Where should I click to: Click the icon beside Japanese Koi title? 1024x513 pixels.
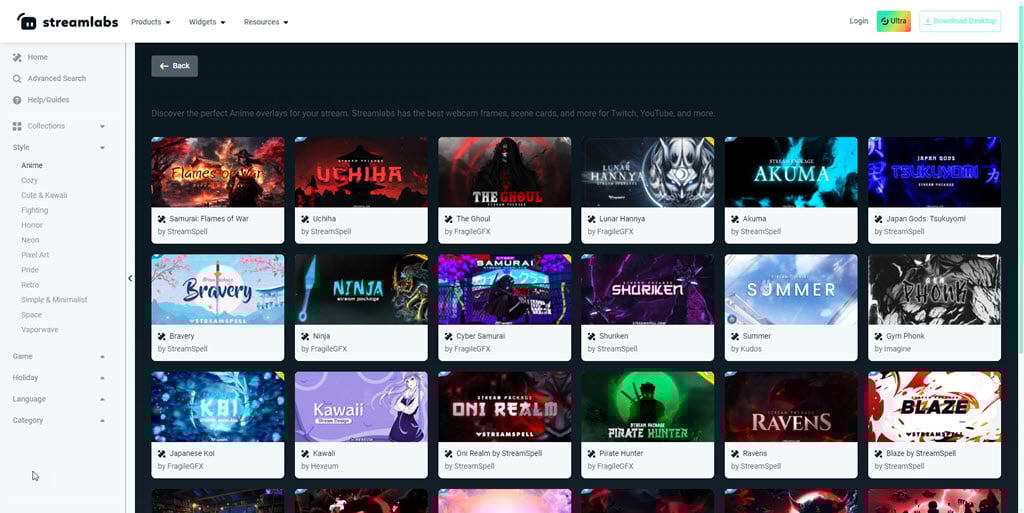tap(162, 454)
